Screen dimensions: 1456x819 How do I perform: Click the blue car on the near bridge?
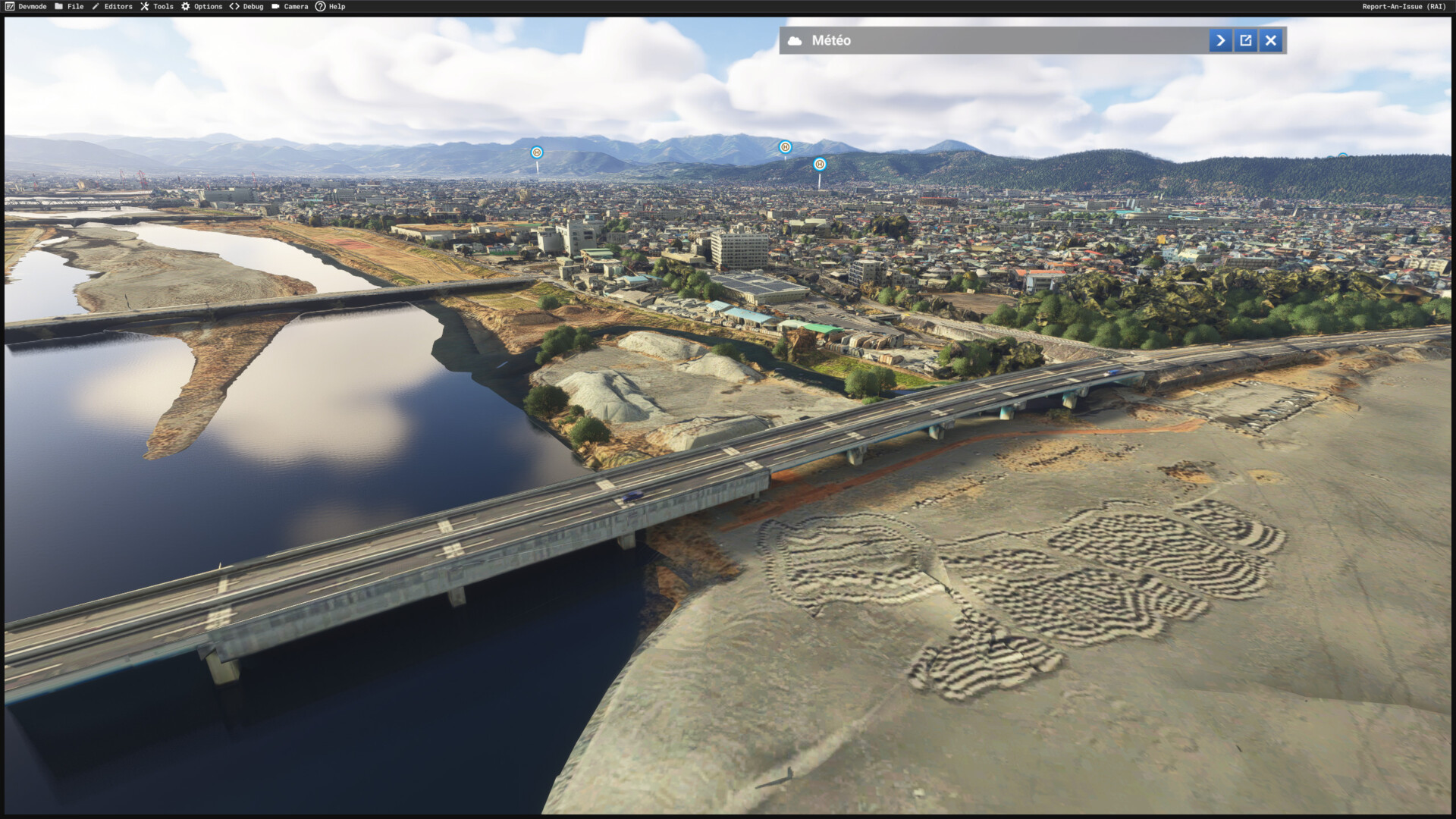coord(632,497)
